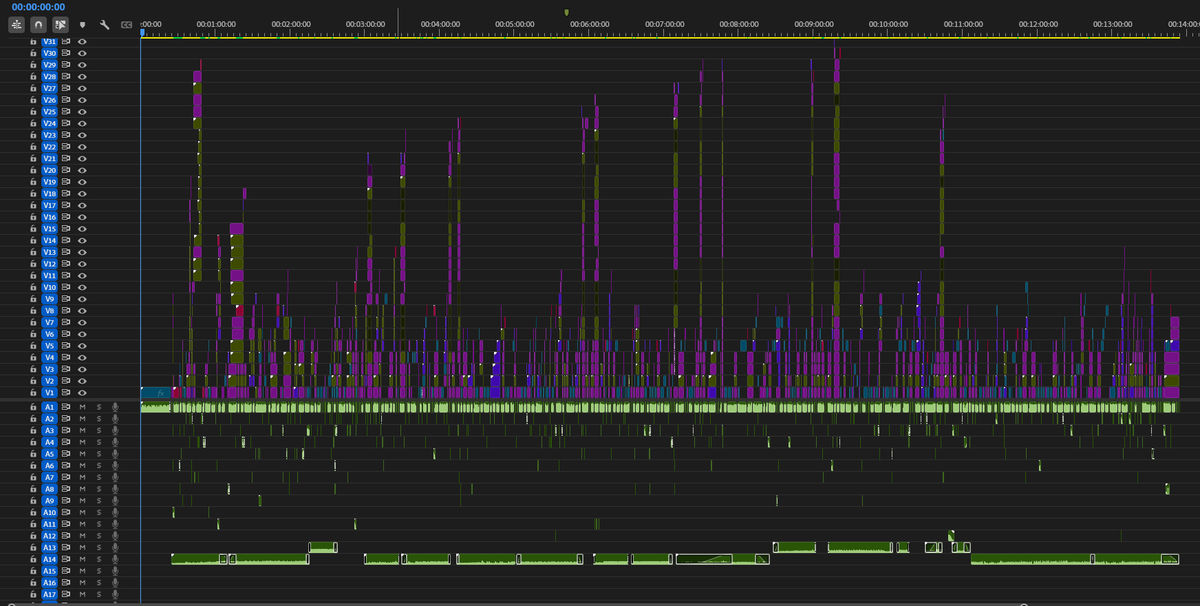The image size is (1200, 606).
Task: Lock the V1 video track
Action: 33,393
